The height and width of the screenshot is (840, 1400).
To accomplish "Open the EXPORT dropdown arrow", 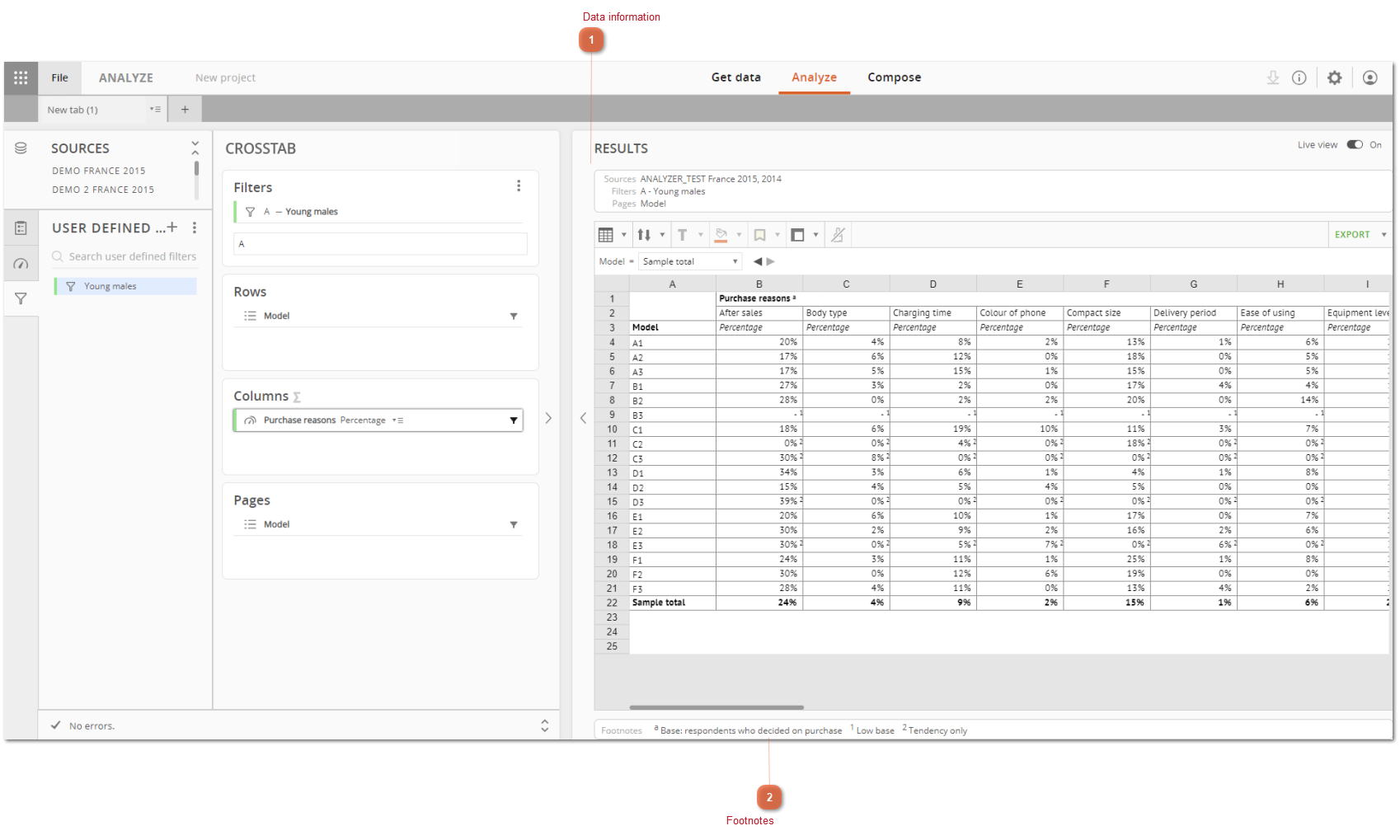I will 1384,235.
